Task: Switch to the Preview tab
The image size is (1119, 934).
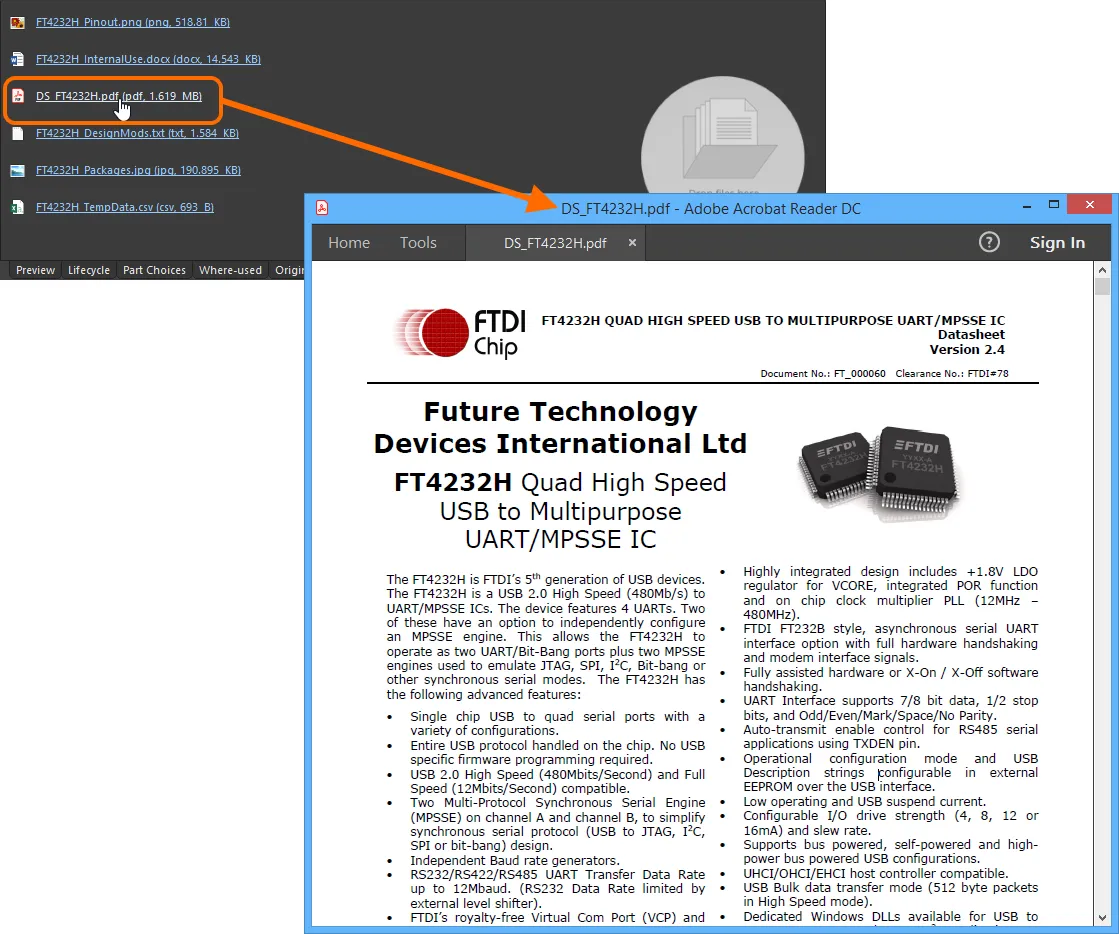Action: point(34,270)
